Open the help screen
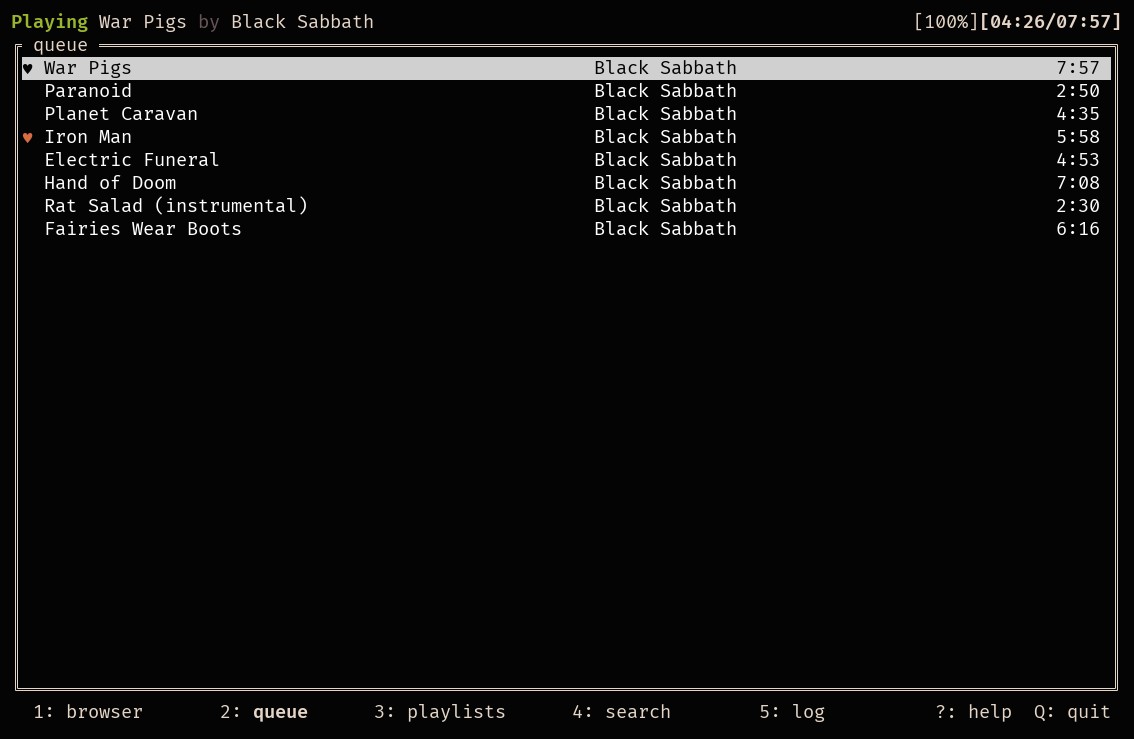 pos(973,712)
